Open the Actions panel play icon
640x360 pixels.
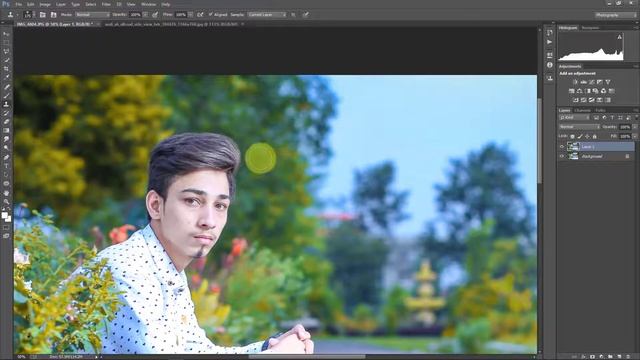pos(550,42)
